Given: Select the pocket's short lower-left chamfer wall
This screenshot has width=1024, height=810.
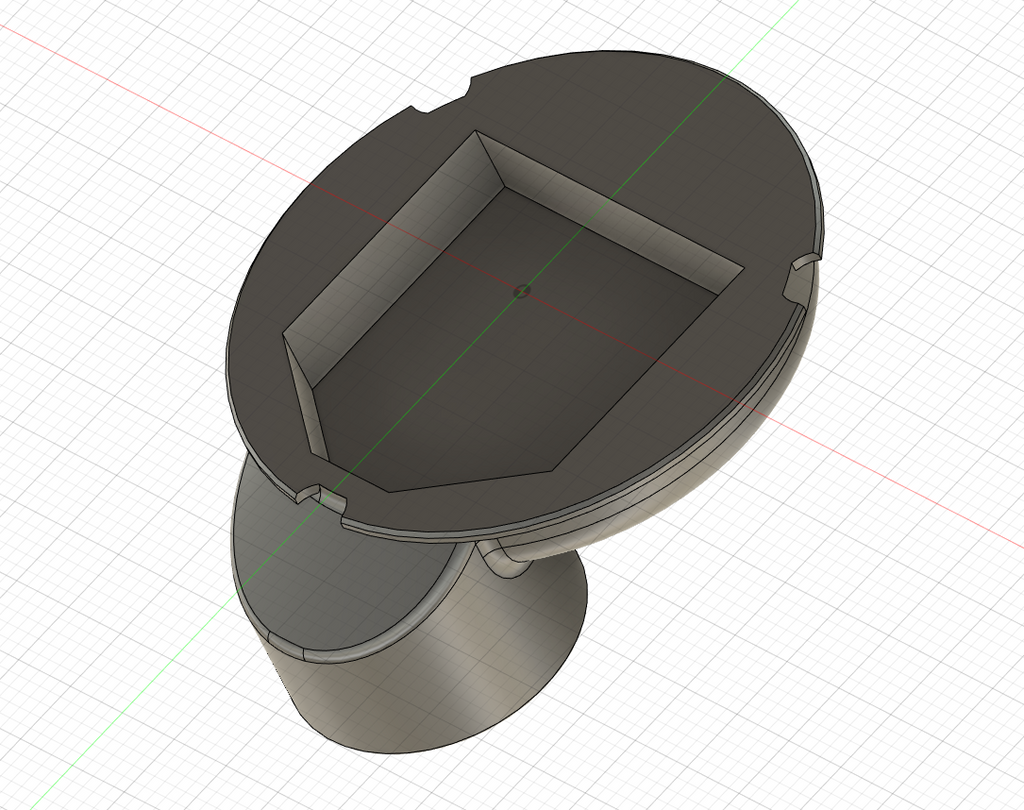Looking at the screenshot, I should pos(306,398).
